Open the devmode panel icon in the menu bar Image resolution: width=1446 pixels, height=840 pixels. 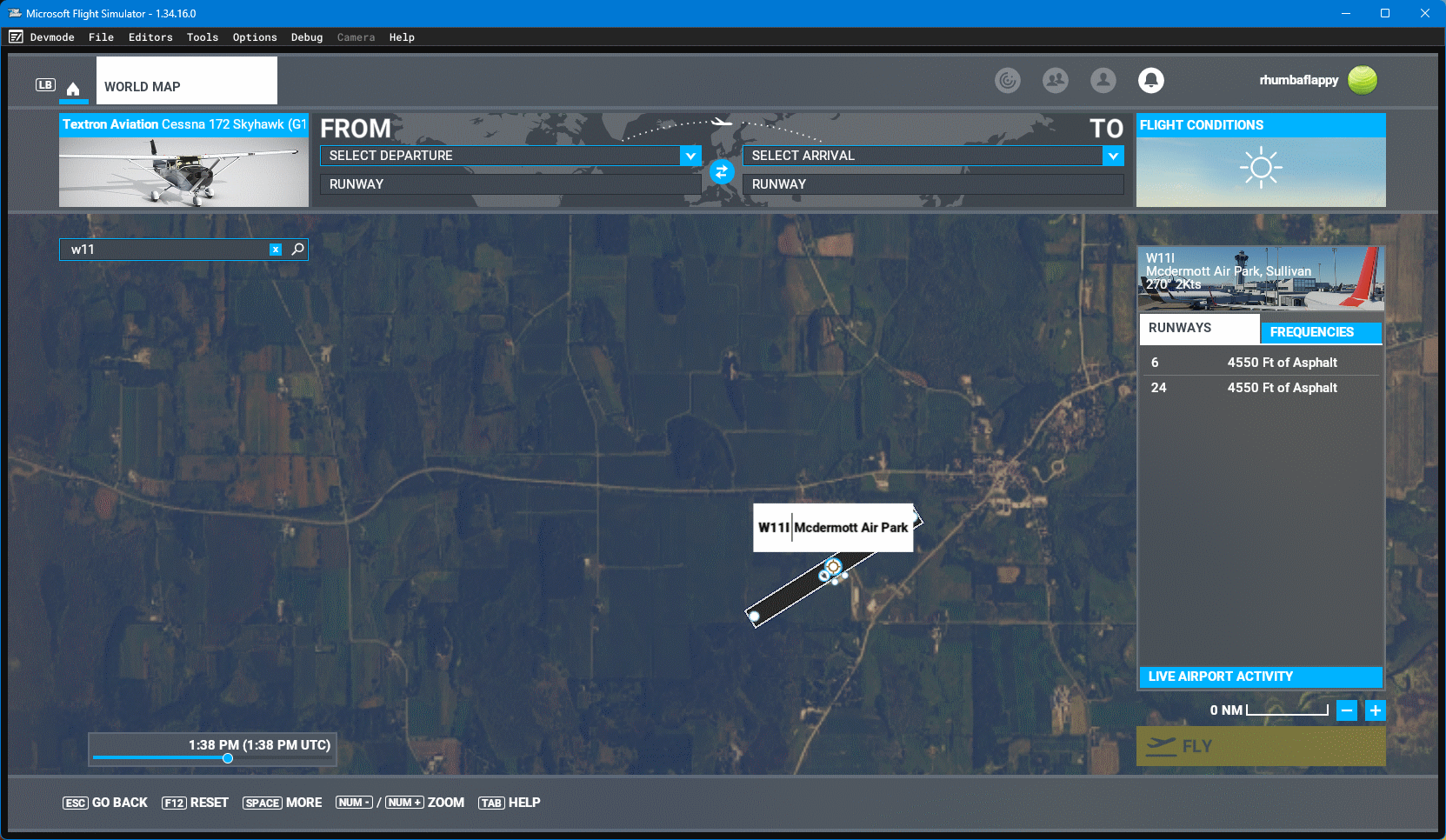tap(16, 37)
